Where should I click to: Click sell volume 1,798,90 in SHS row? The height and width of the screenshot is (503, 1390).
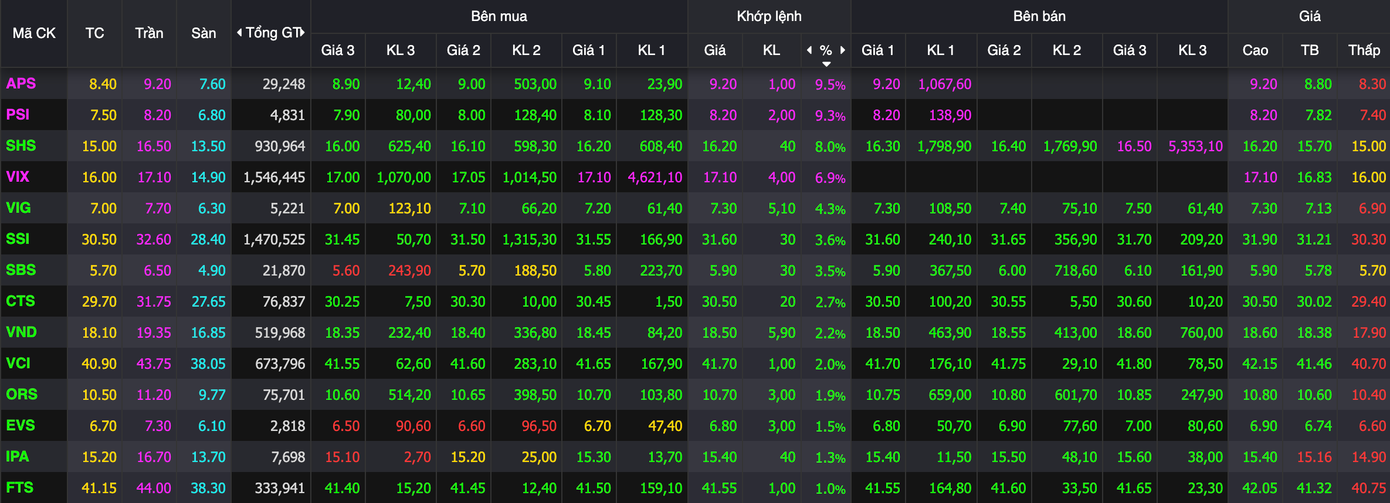click(944, 147)
